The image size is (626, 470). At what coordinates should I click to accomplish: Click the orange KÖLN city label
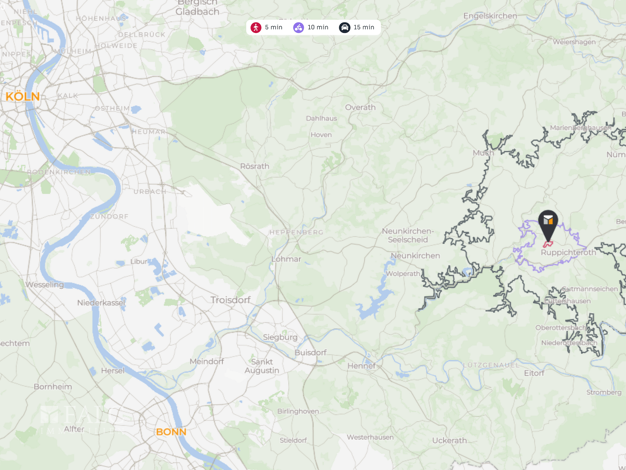(23, 97)
